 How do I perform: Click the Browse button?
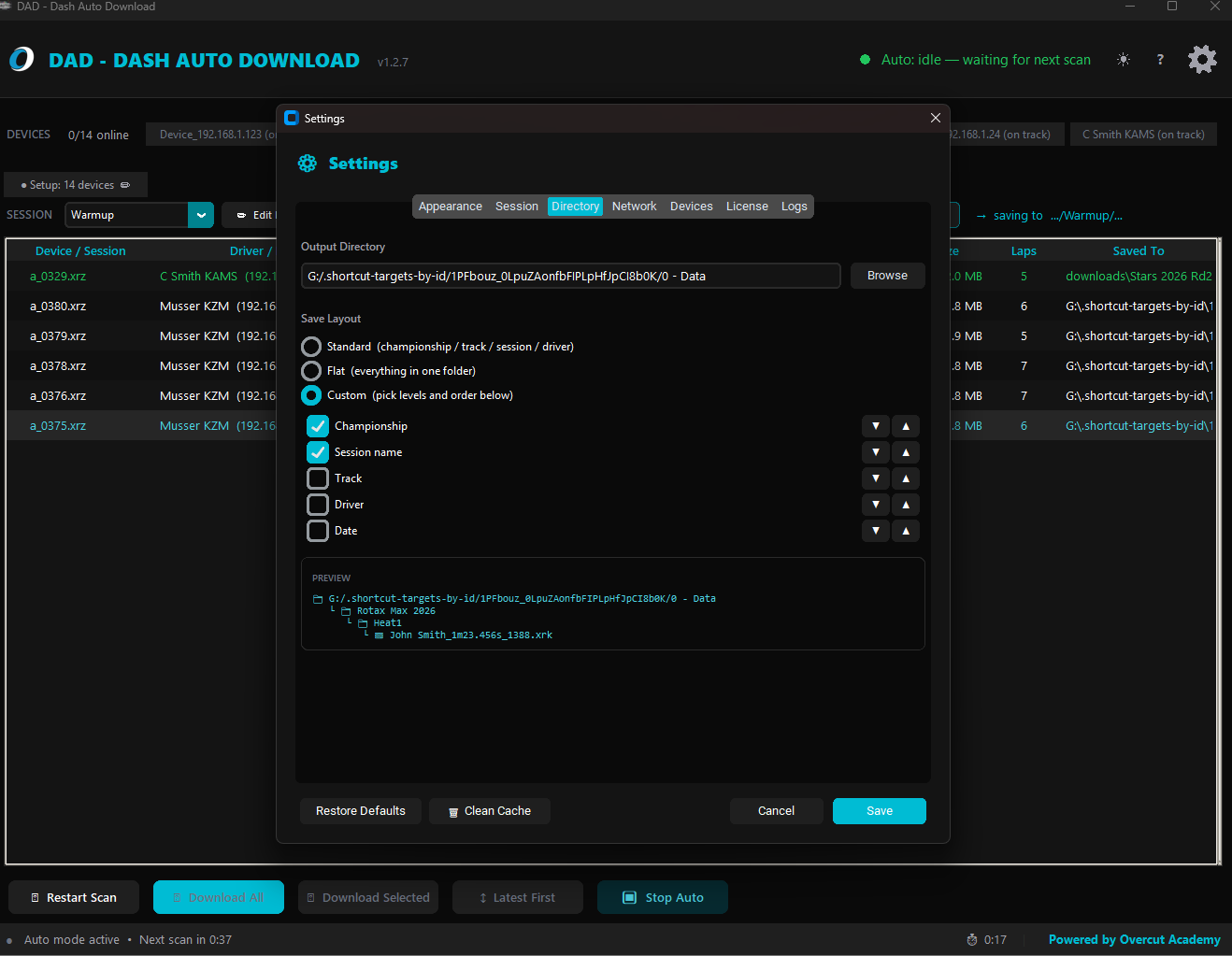[x=887, y=276]
